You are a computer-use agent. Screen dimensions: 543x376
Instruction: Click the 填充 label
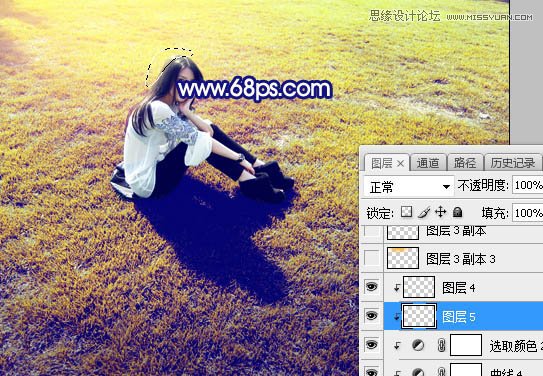coord(495,213)
